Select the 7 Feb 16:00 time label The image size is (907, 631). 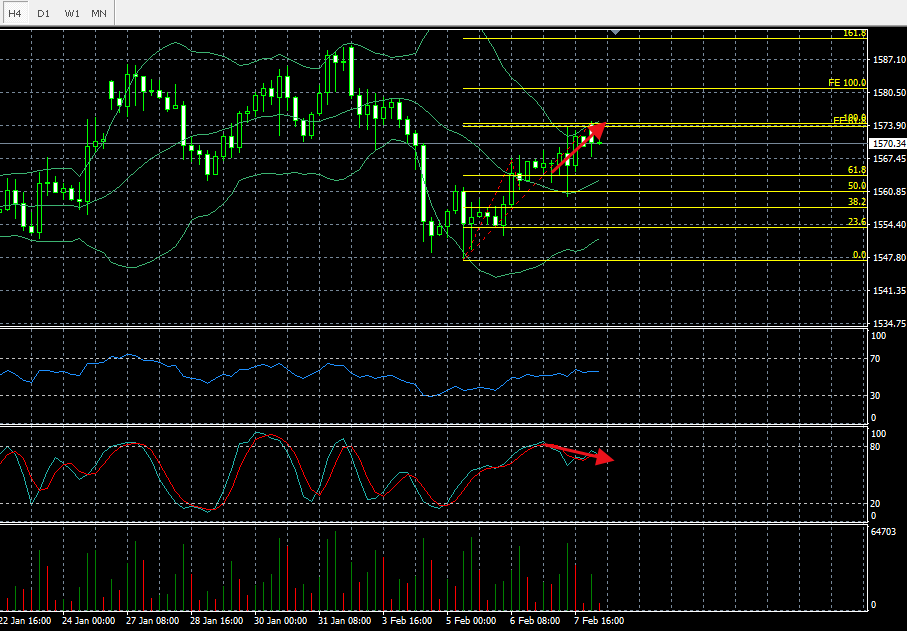[x=599, y=621]
